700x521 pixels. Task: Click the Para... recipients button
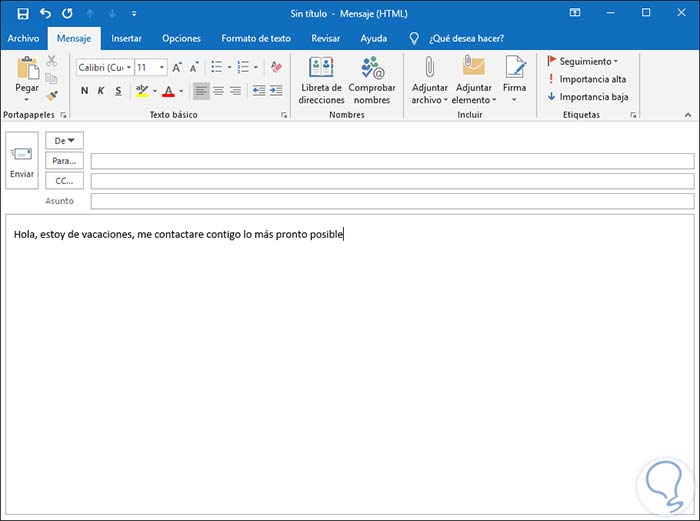coord(64,161)
